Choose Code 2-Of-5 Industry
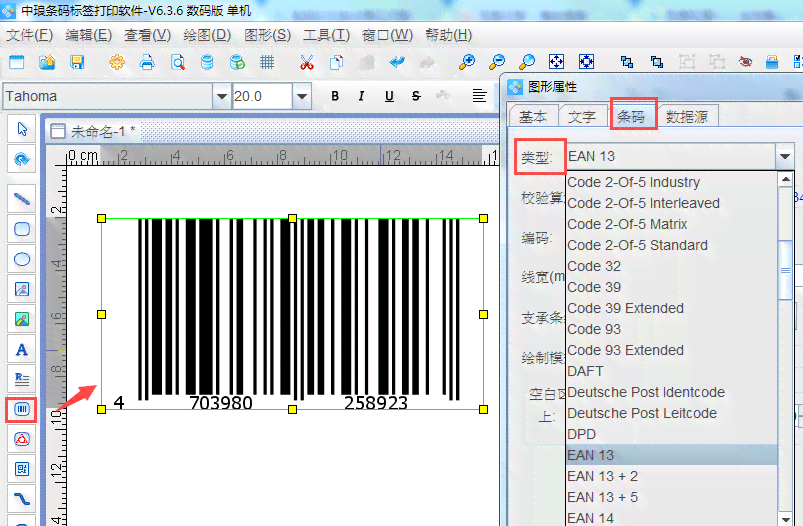 pyautogui.click(x=672, y=182)
